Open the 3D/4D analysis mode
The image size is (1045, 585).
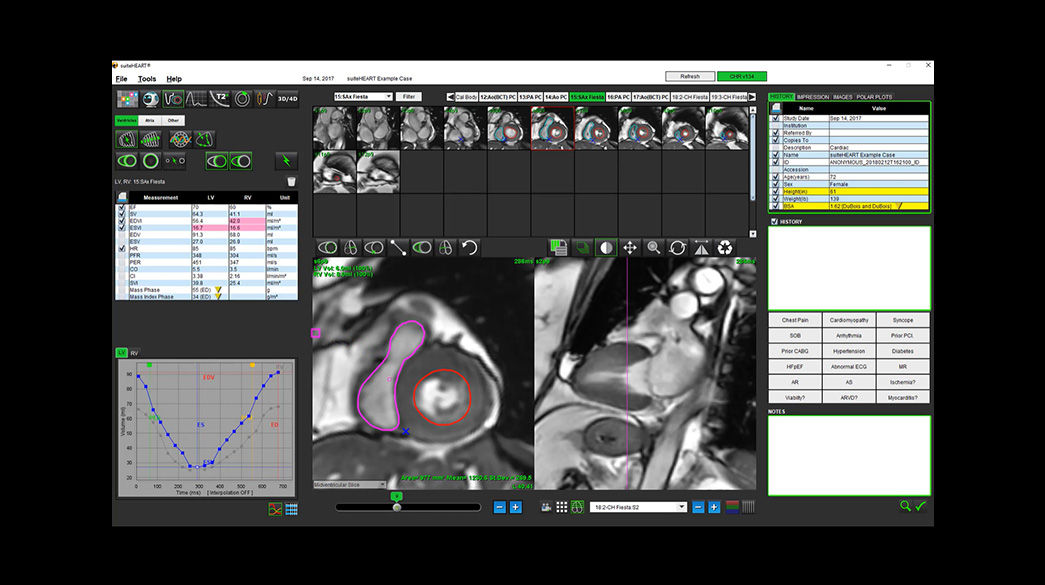click(x=286, y=98)
